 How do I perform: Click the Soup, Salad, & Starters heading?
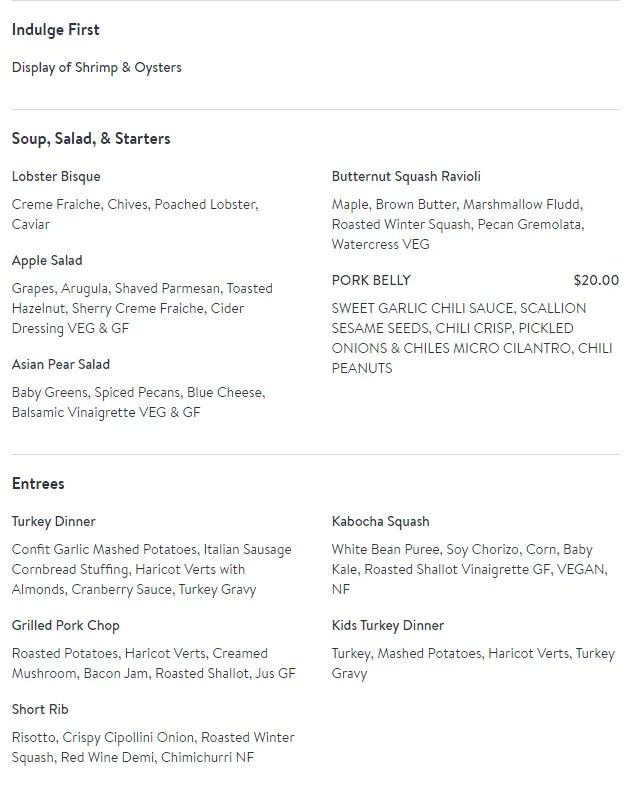point(91,139)
